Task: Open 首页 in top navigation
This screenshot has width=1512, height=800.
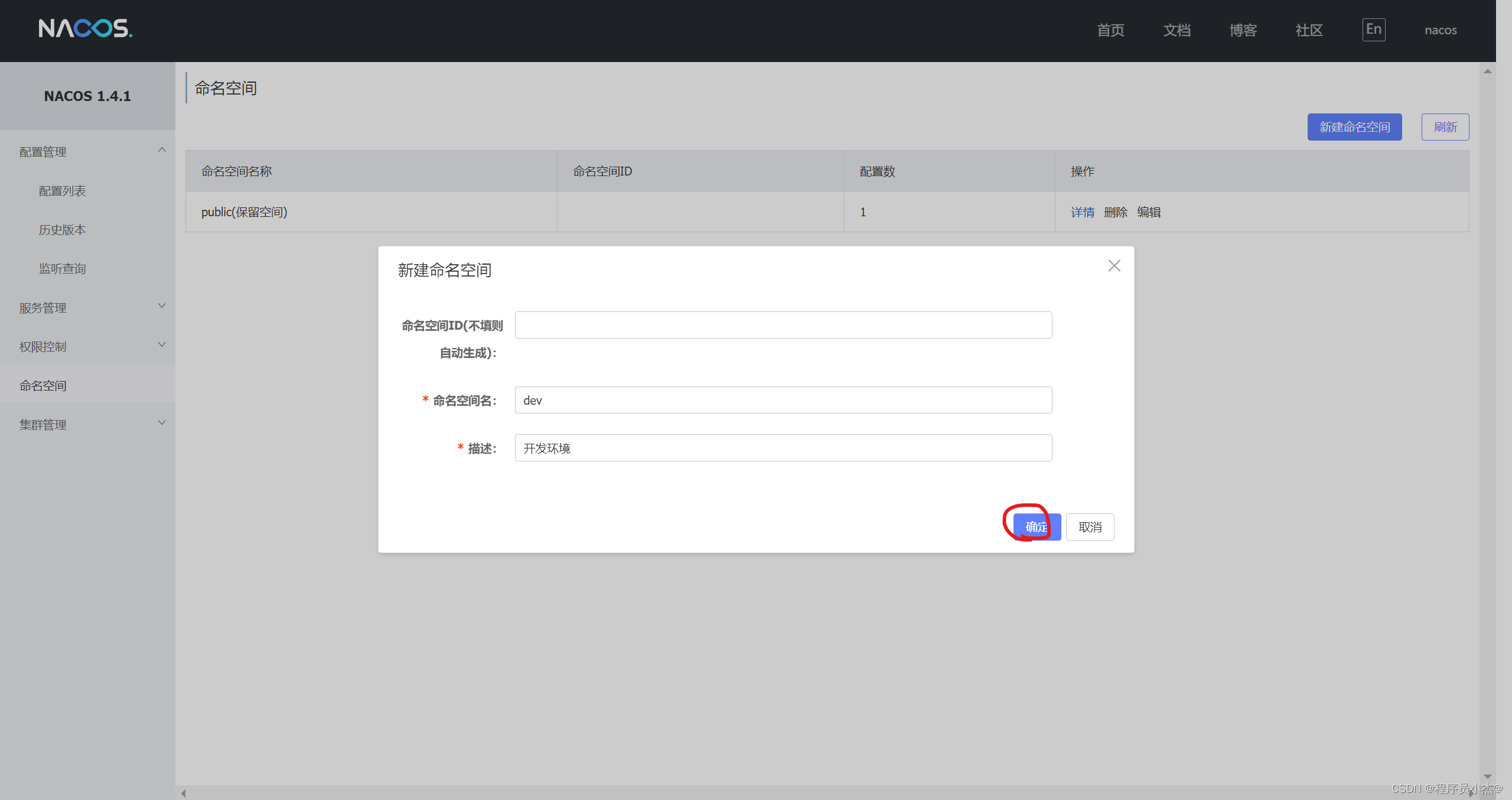Action: [1110, 30]
